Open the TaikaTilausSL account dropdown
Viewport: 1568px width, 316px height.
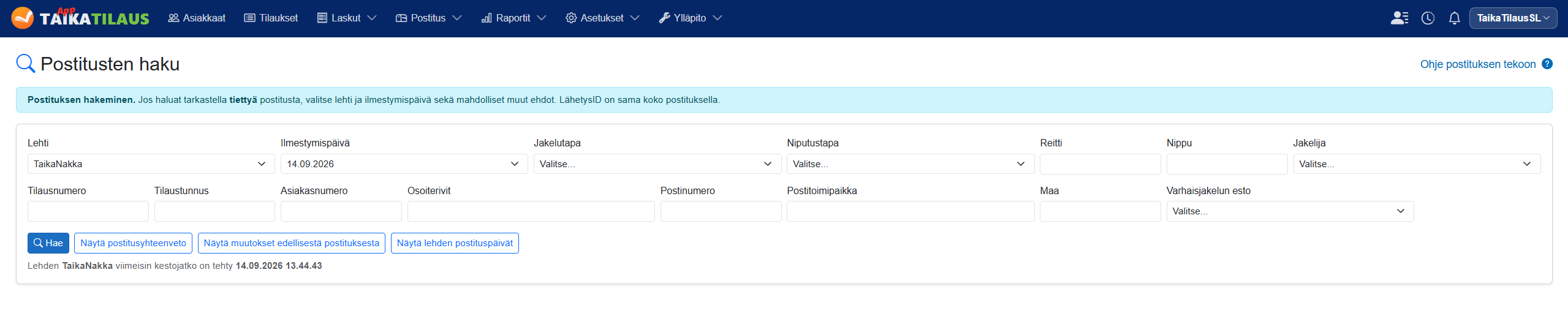(x=1513, y=18)
